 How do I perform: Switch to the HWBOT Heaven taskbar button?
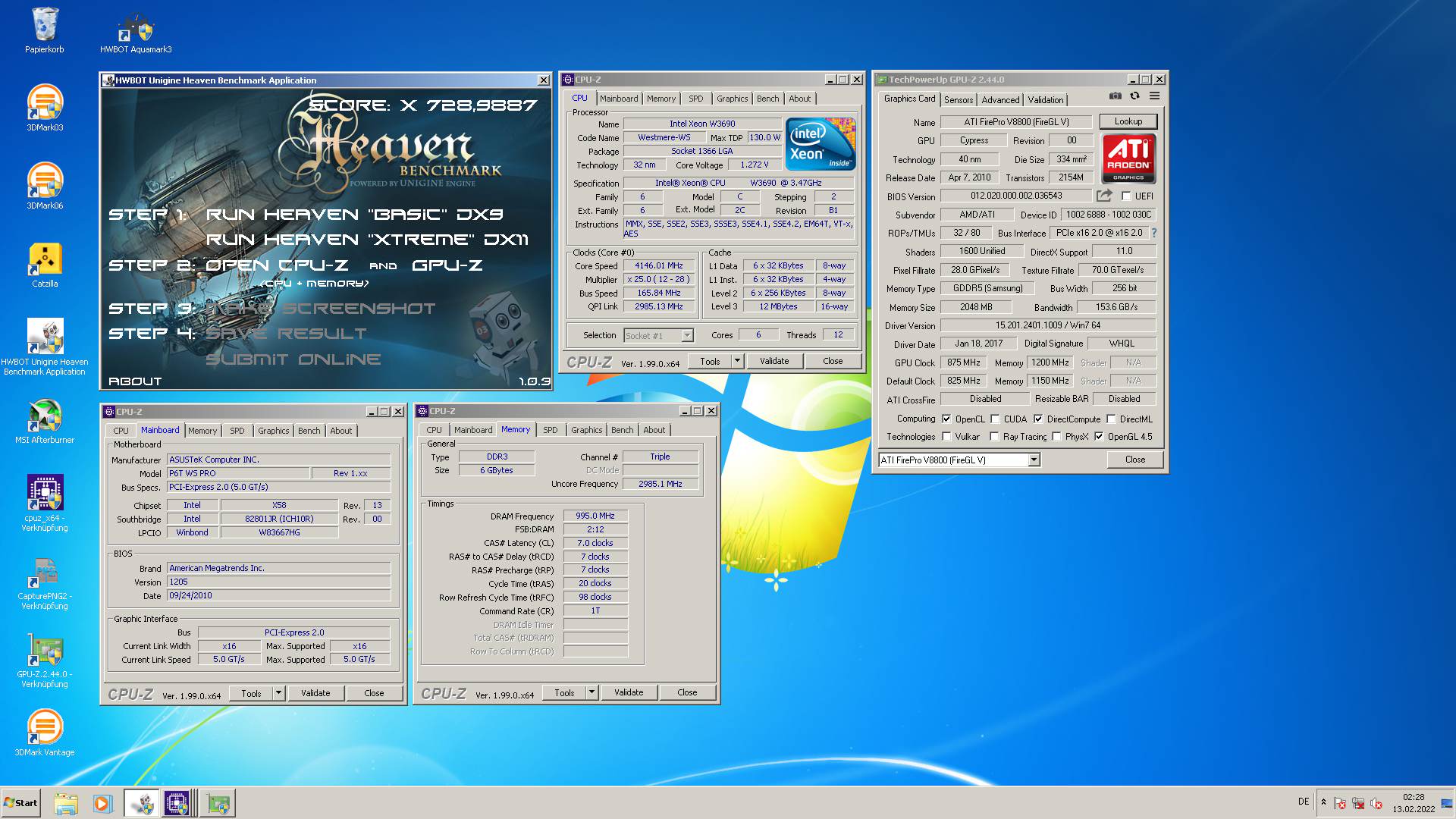click(141, 803)
